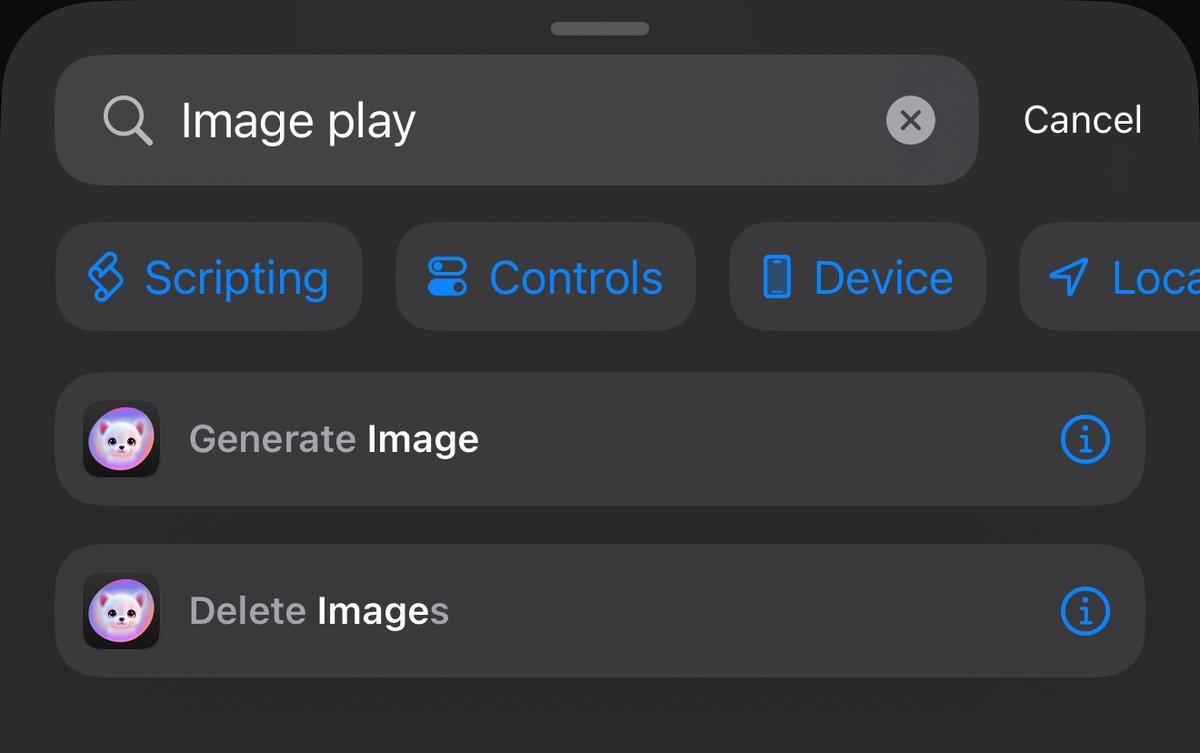The height and width of the screenshot is (753, 1200).
Task: Open the partially visible Location category text
Action: (1156, 278)
